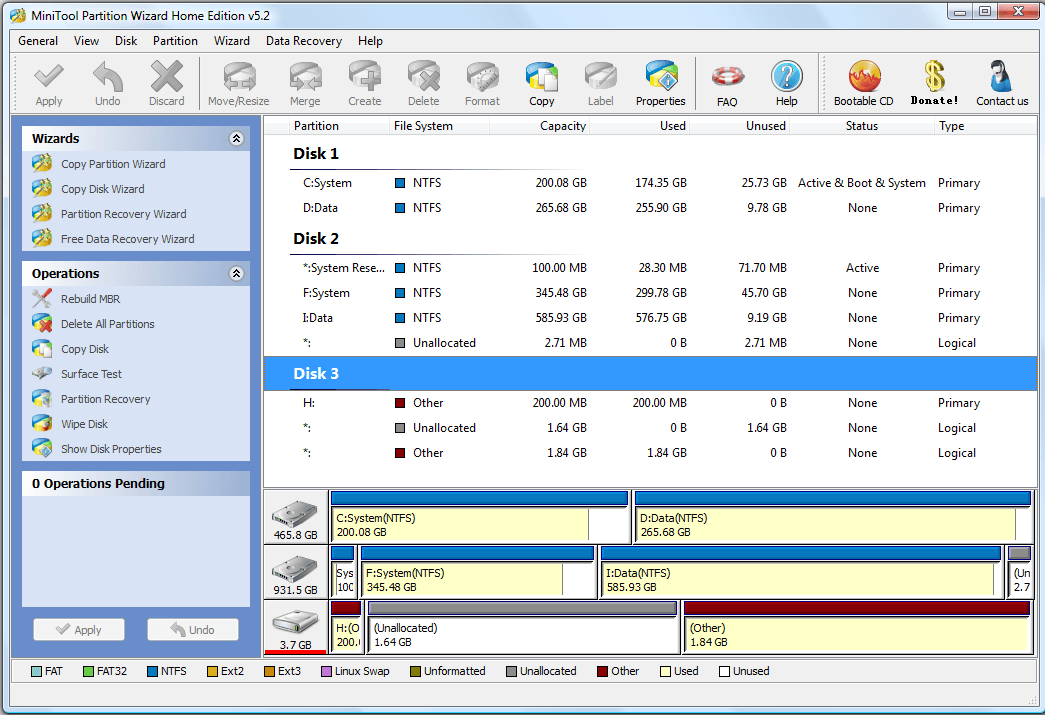This screenshot has height=715, width=1045.
Task: Select the 1.84 GB Other partition row
Action: [650, 453]
